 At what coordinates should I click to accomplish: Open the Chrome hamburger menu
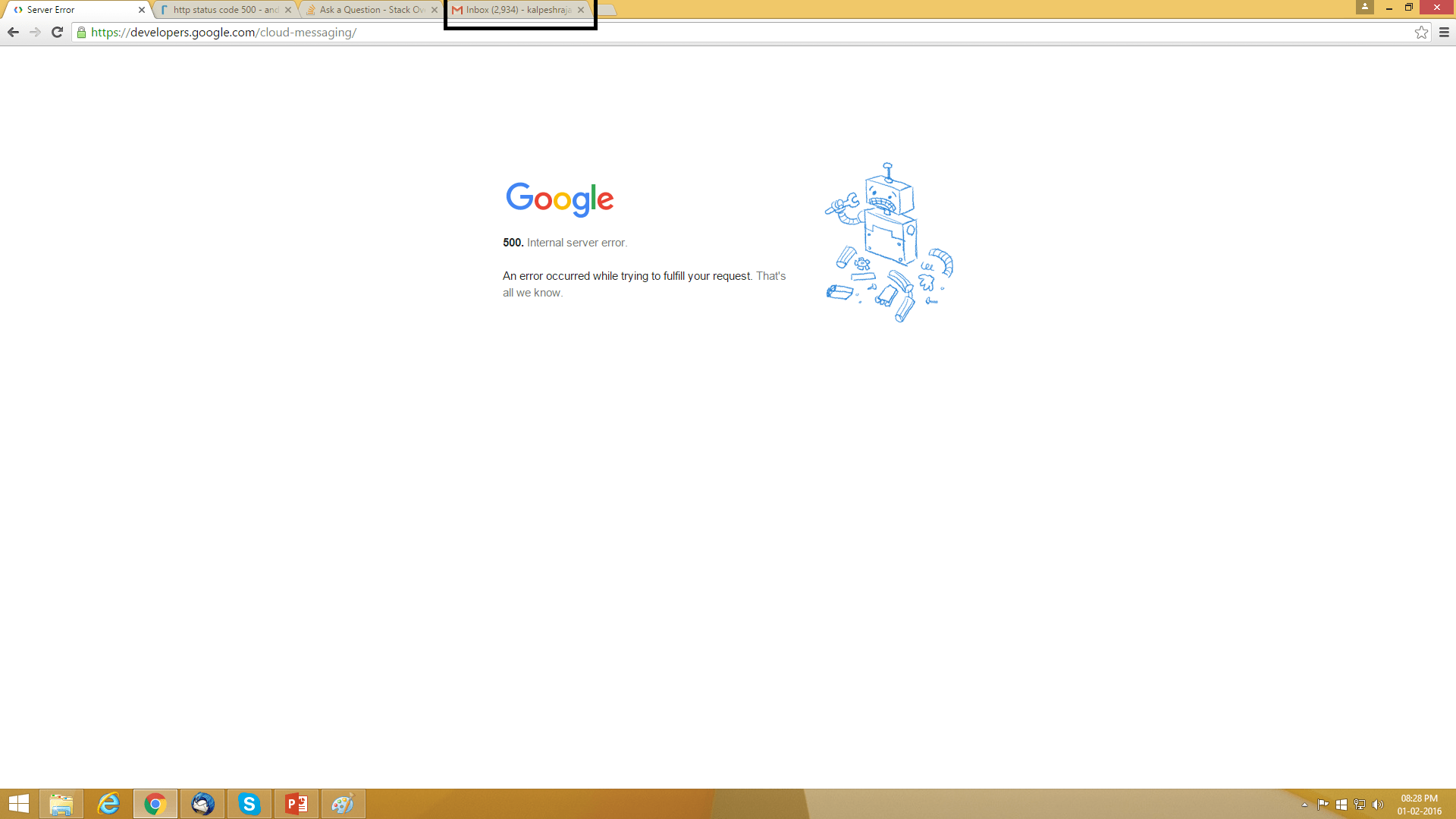tap(1444, 32)
